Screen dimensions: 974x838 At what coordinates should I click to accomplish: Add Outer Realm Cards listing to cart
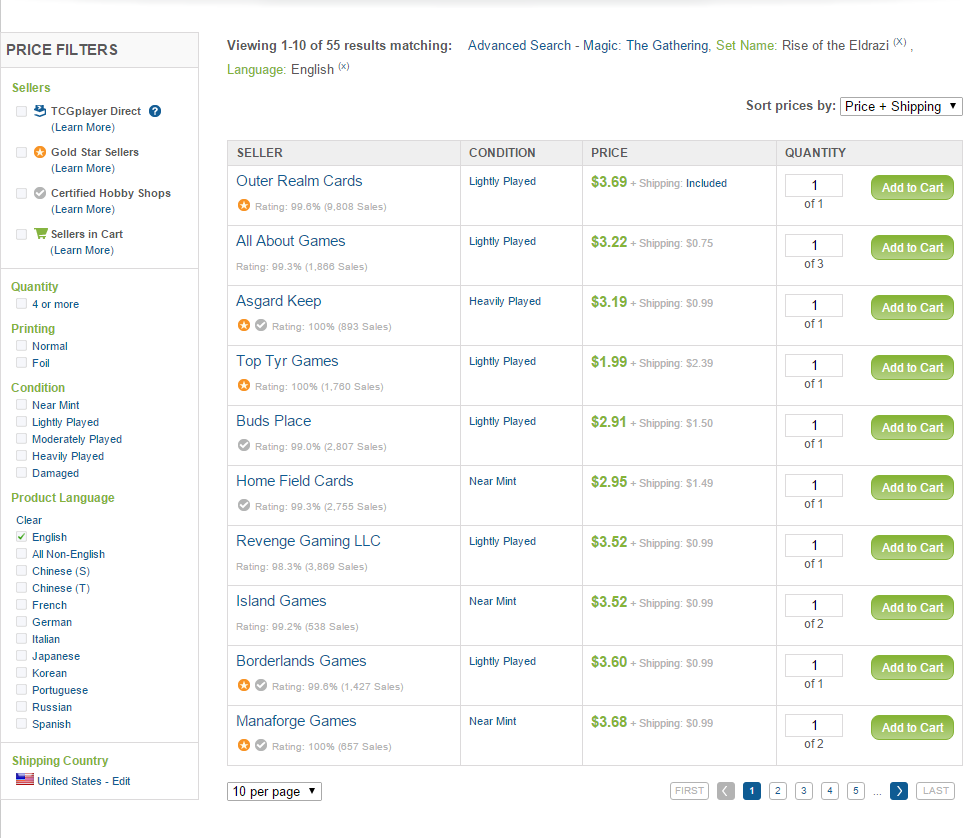click(x=913, y=188)
